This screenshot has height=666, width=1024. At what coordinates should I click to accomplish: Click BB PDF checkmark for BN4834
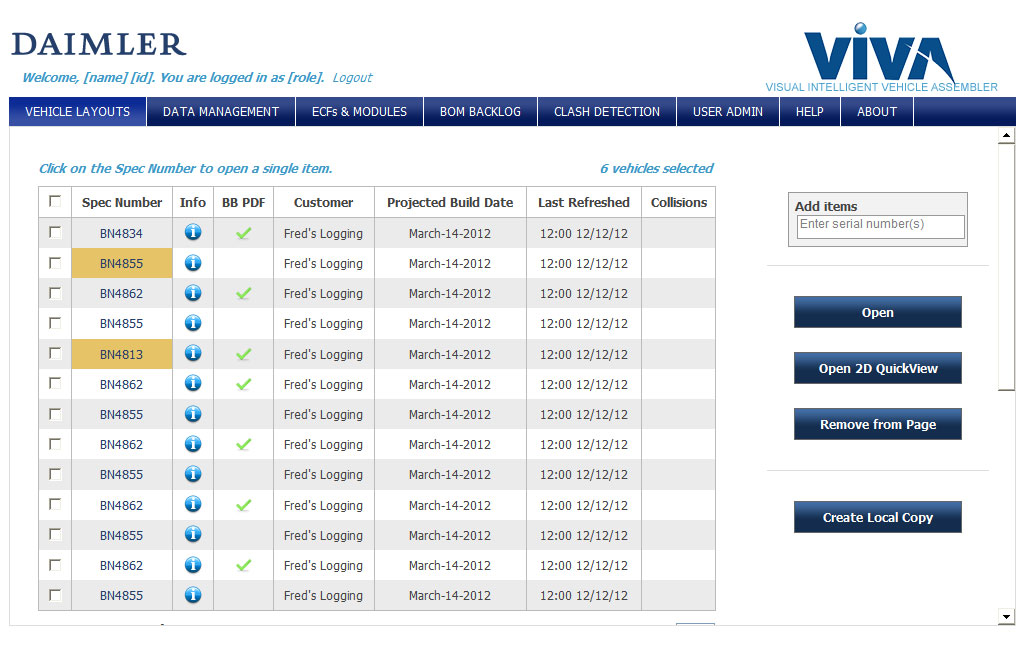point(243,233)
